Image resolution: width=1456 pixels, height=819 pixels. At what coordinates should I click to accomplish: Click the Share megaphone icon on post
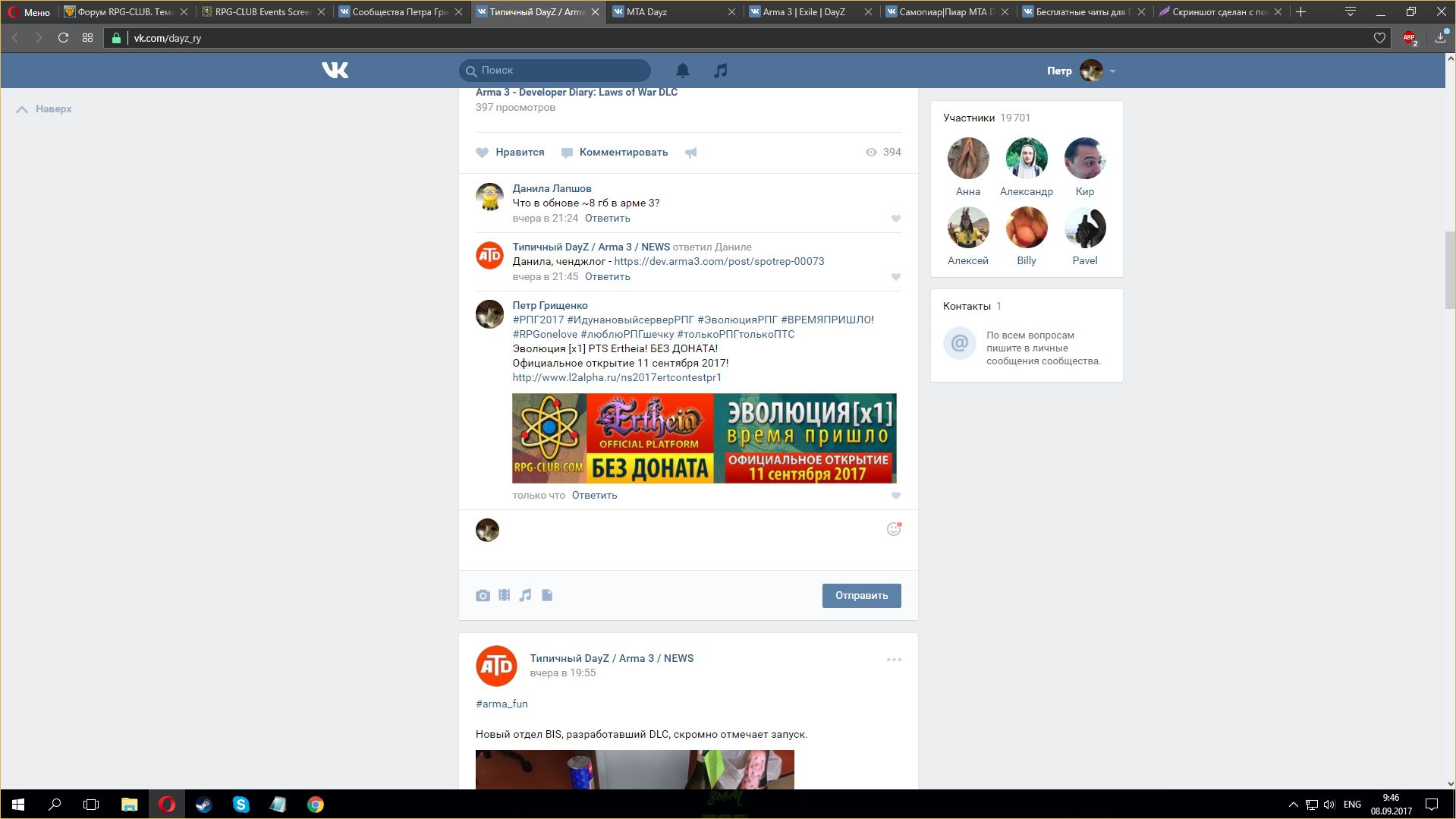[691, 153]
